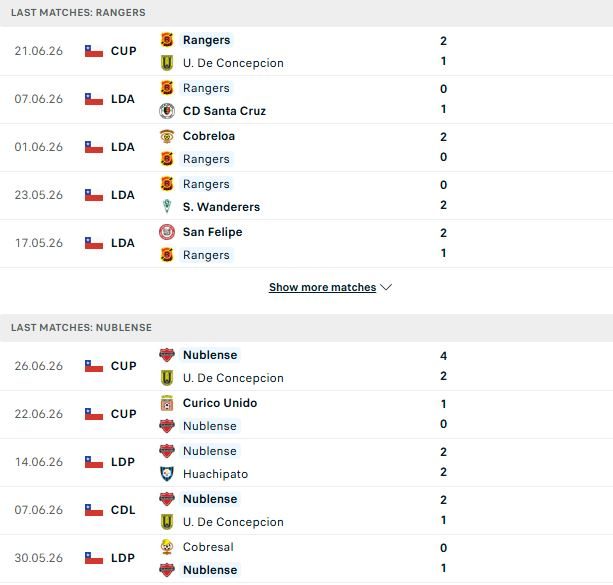Screen dimensions: 613x585
Task: Select the Last Matches: Nublense section header
Action: (x=306, y=328)
